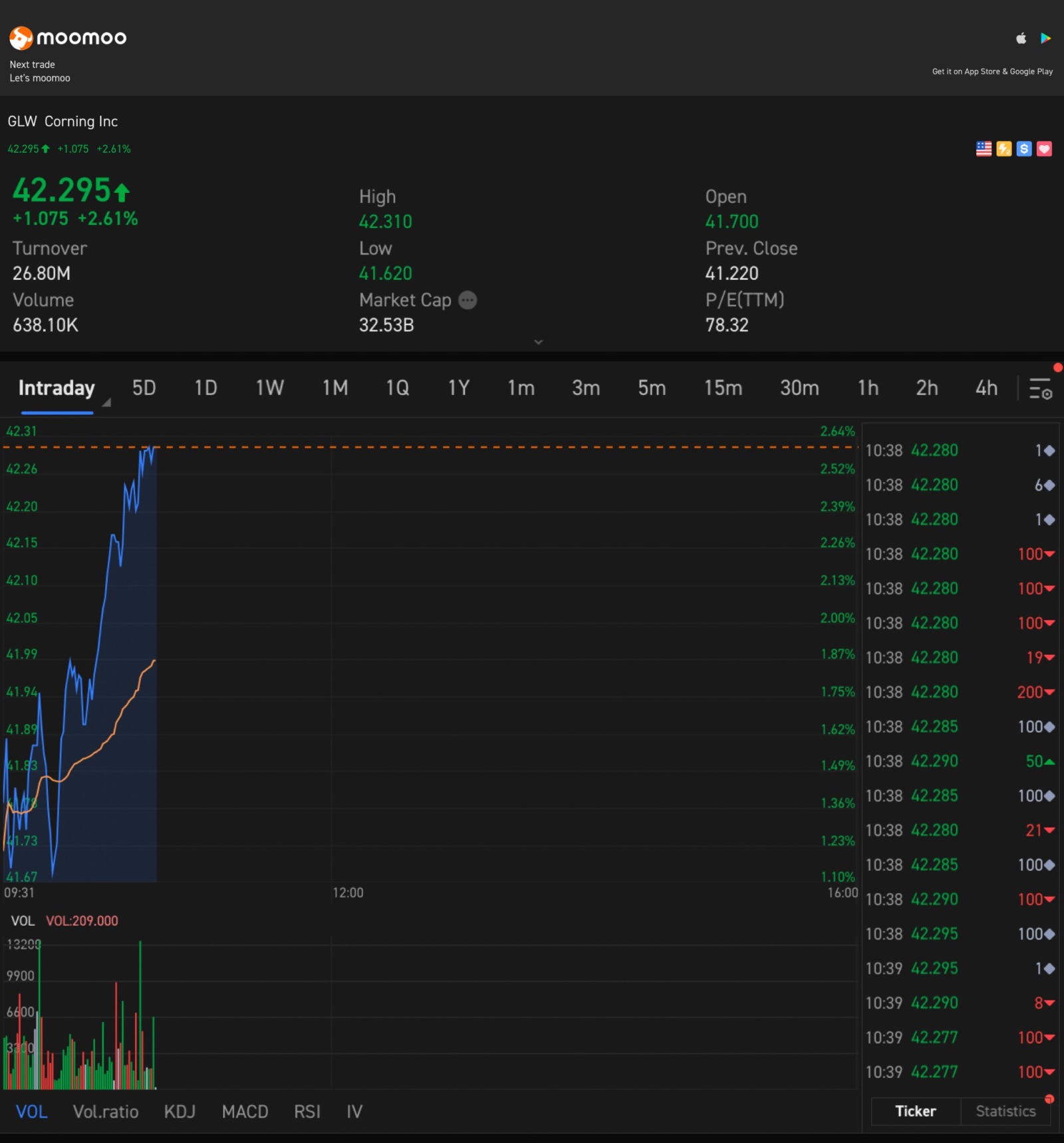Viewport: 1064px width, 1143px height.
Task: Open chart settings icon beside 4h
Action: pos(1041,388)
